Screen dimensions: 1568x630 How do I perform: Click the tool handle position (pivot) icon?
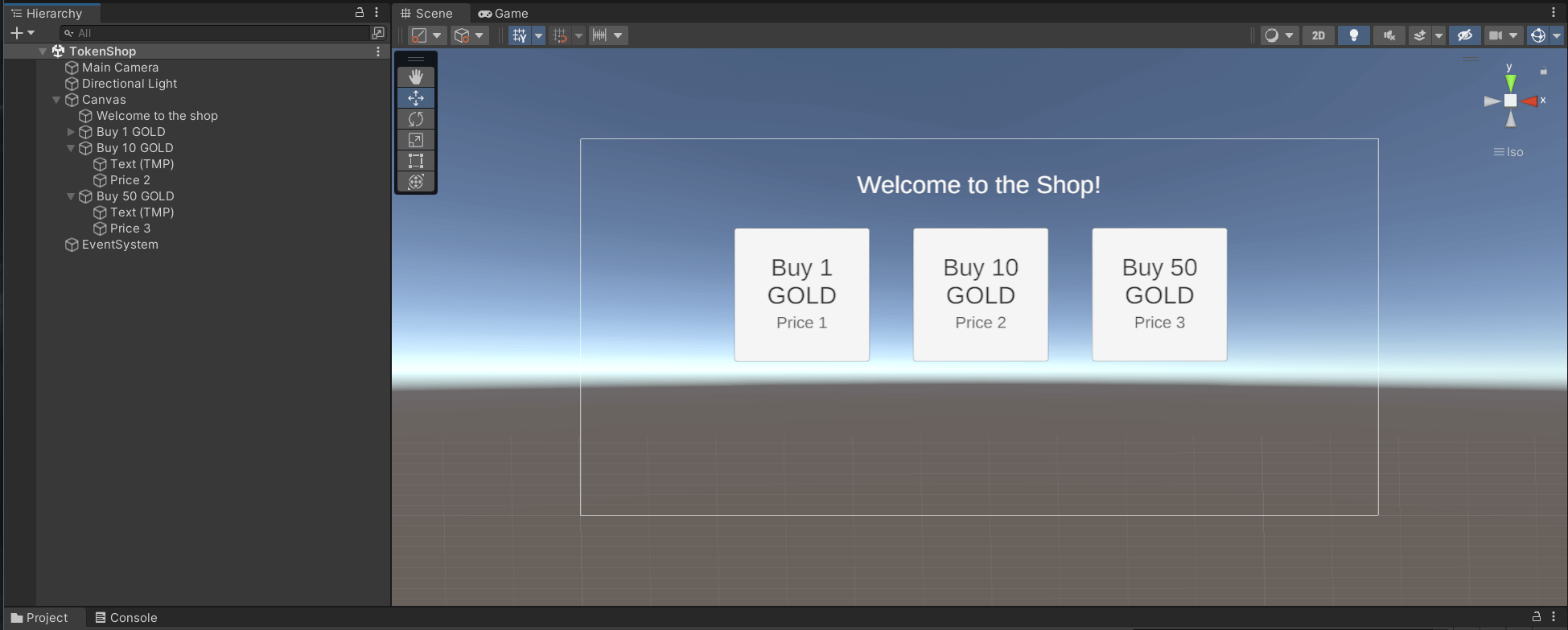pyautogui.click(x=418, y=35)
